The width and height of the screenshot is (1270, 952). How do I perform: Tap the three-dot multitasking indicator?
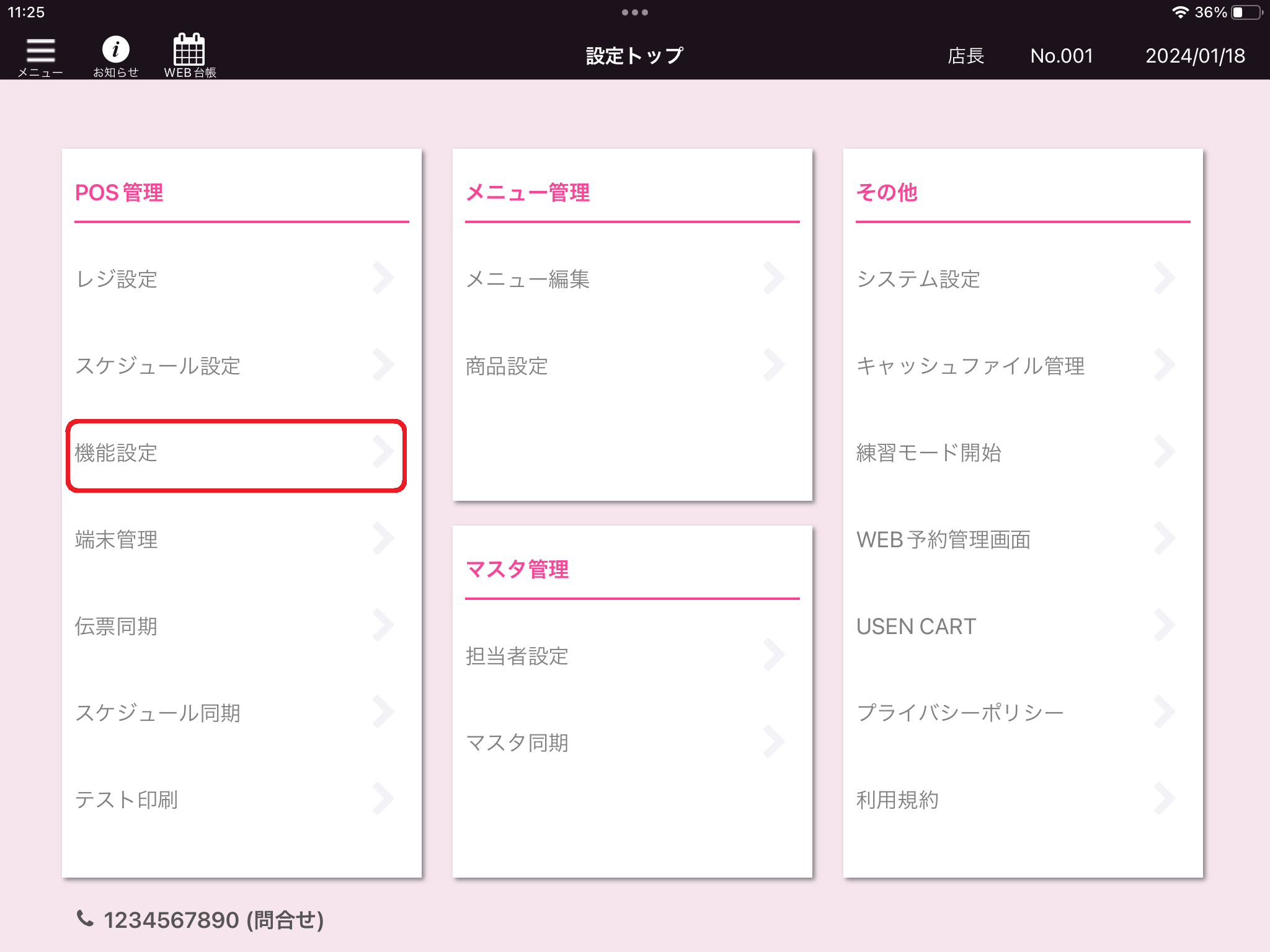(634, 12)
